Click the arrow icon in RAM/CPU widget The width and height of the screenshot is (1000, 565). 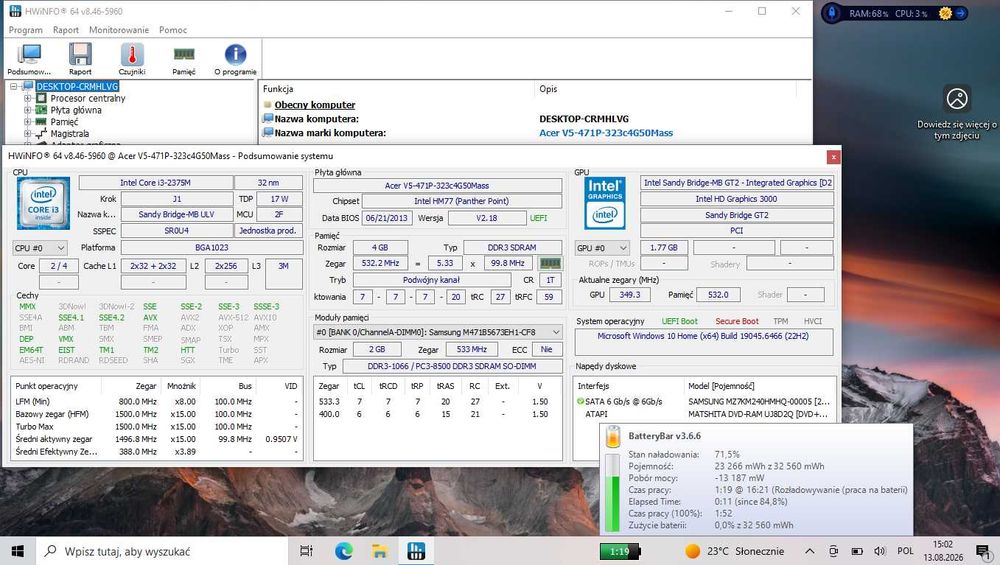pyautogui.click(x=960, y=13)
